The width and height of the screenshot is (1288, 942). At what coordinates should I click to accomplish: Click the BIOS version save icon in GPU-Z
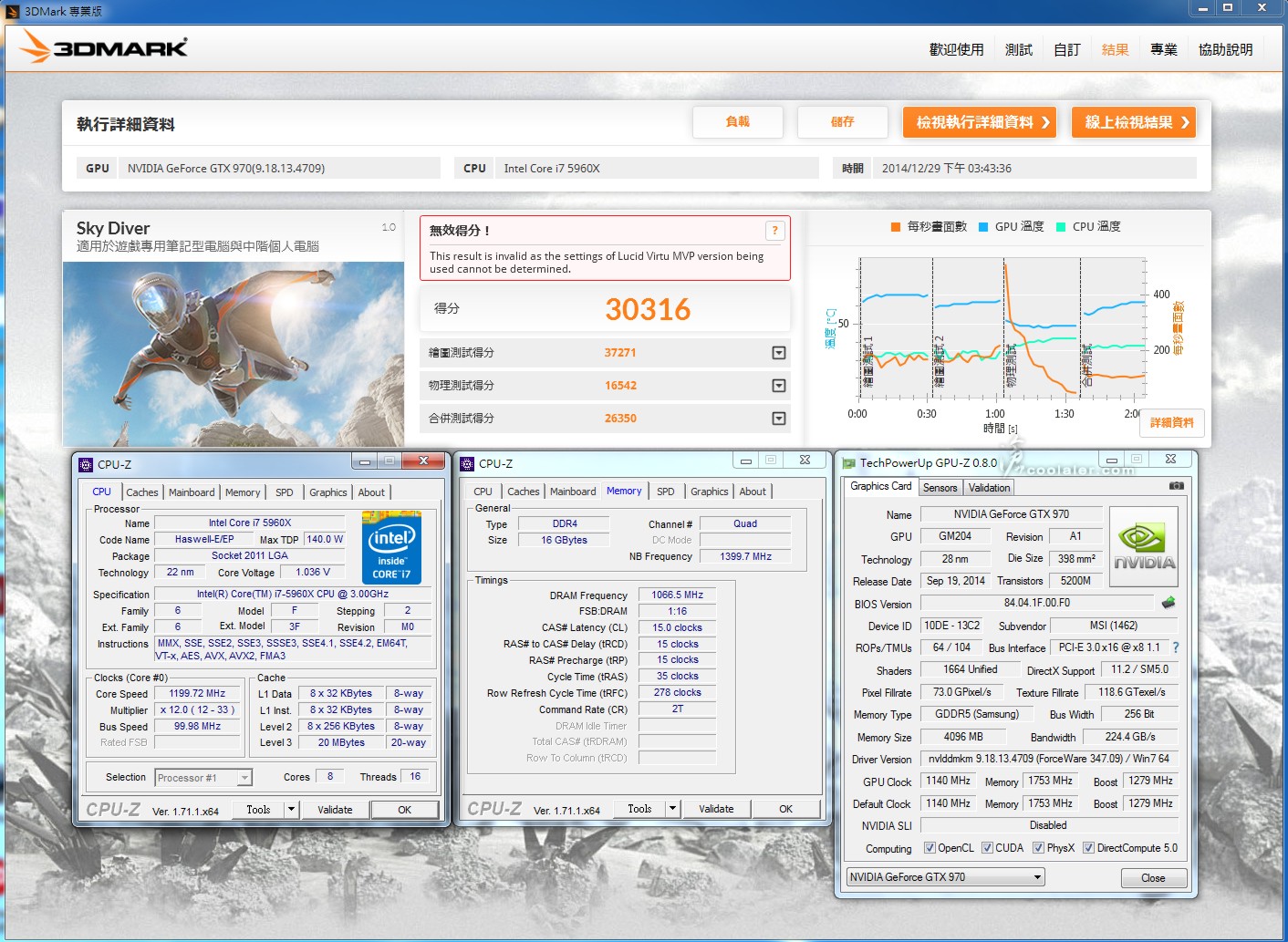[x=1168, y=603]
